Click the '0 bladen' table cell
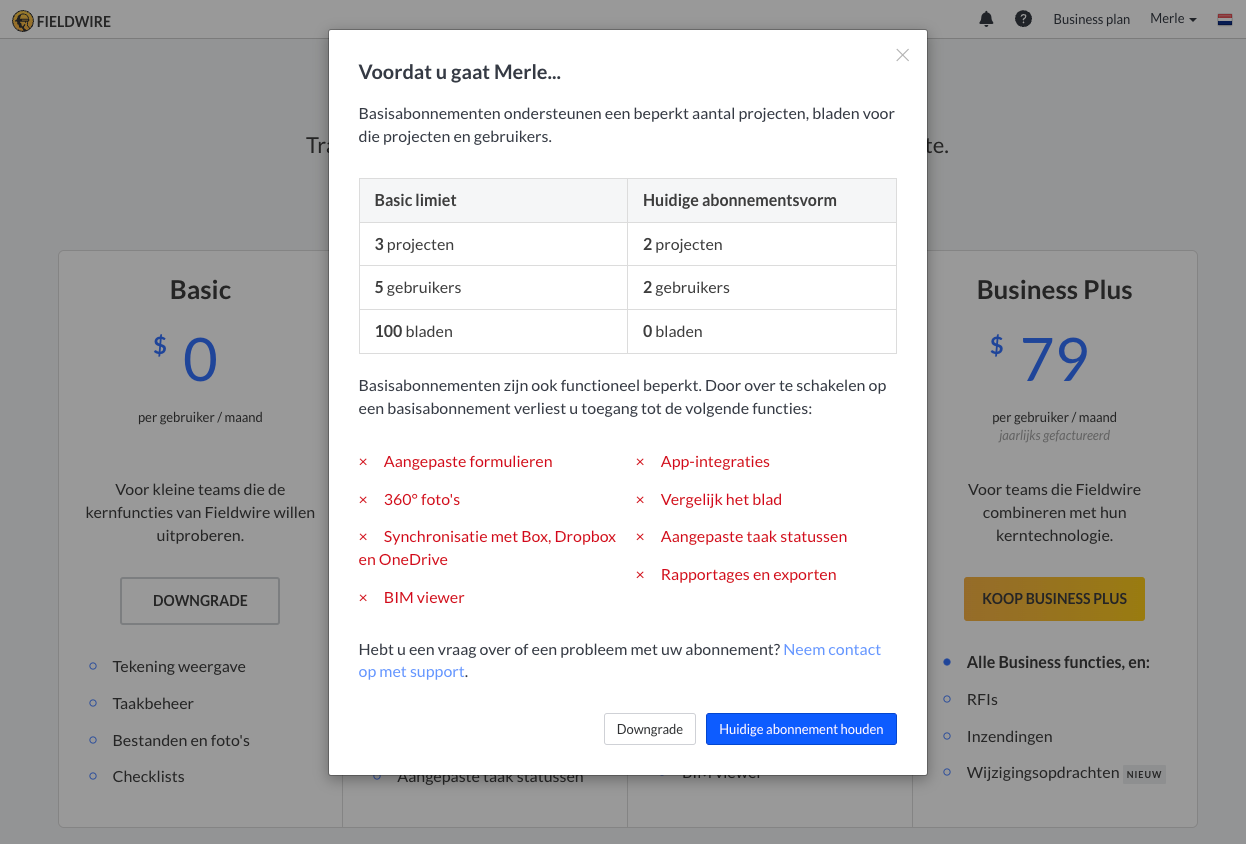 click(x=762, y=331)
